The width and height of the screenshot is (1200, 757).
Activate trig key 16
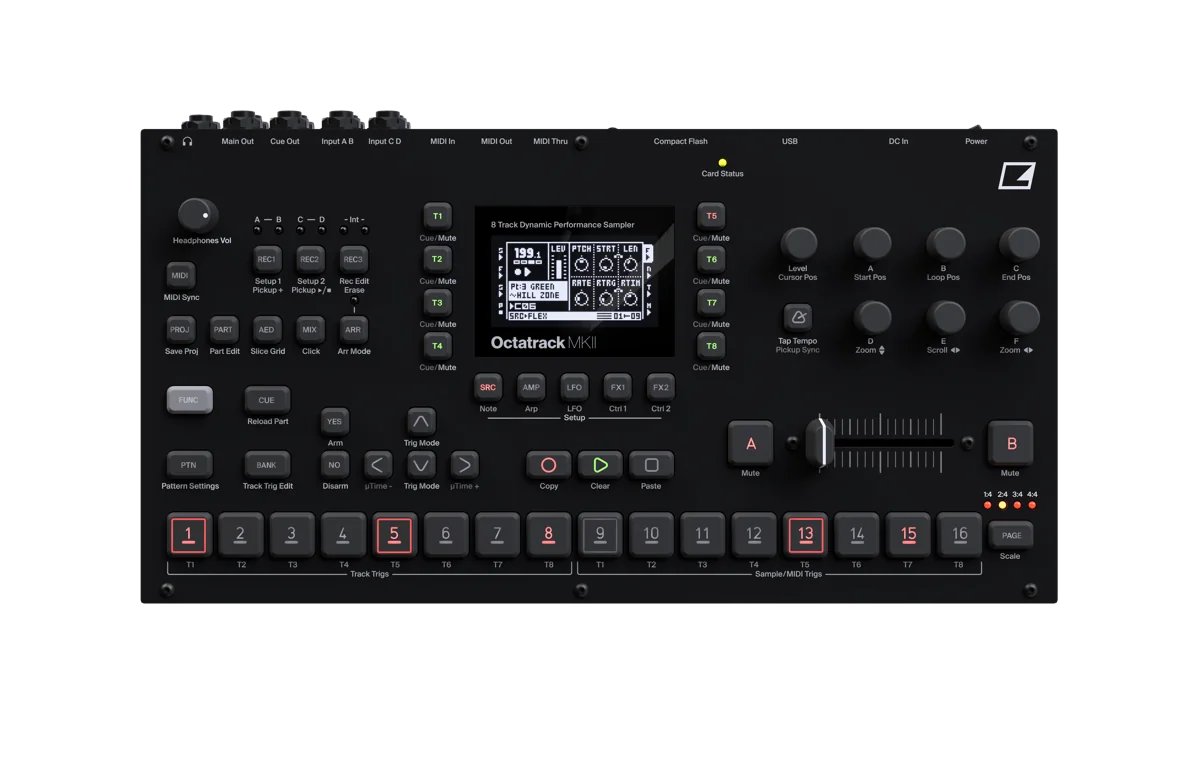click(960, 535)
